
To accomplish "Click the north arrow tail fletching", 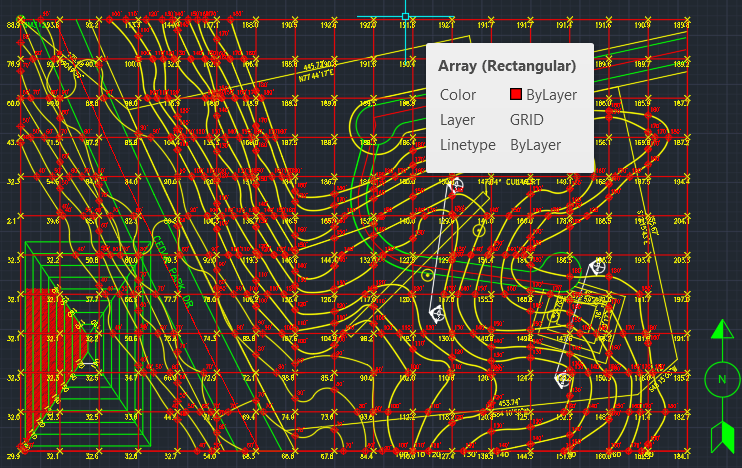I will pos(722,436).
